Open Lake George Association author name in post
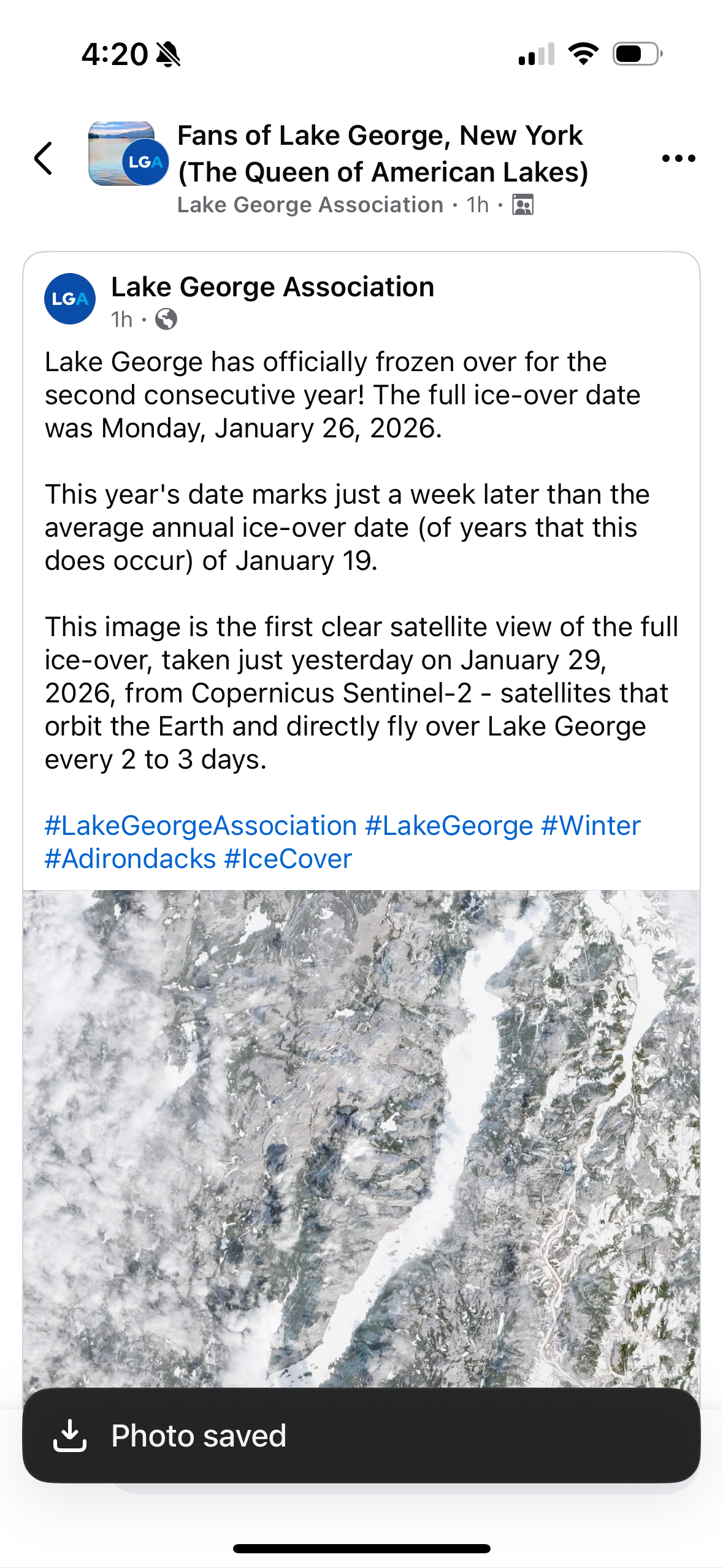723x1568 pixels. click(272, 287)
